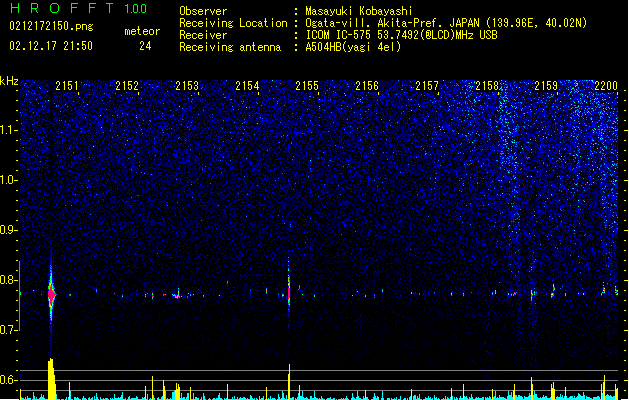Click the 0.7 kHz frequency label
This screenshot has height=400, width=629.
[x=9, y=330]
